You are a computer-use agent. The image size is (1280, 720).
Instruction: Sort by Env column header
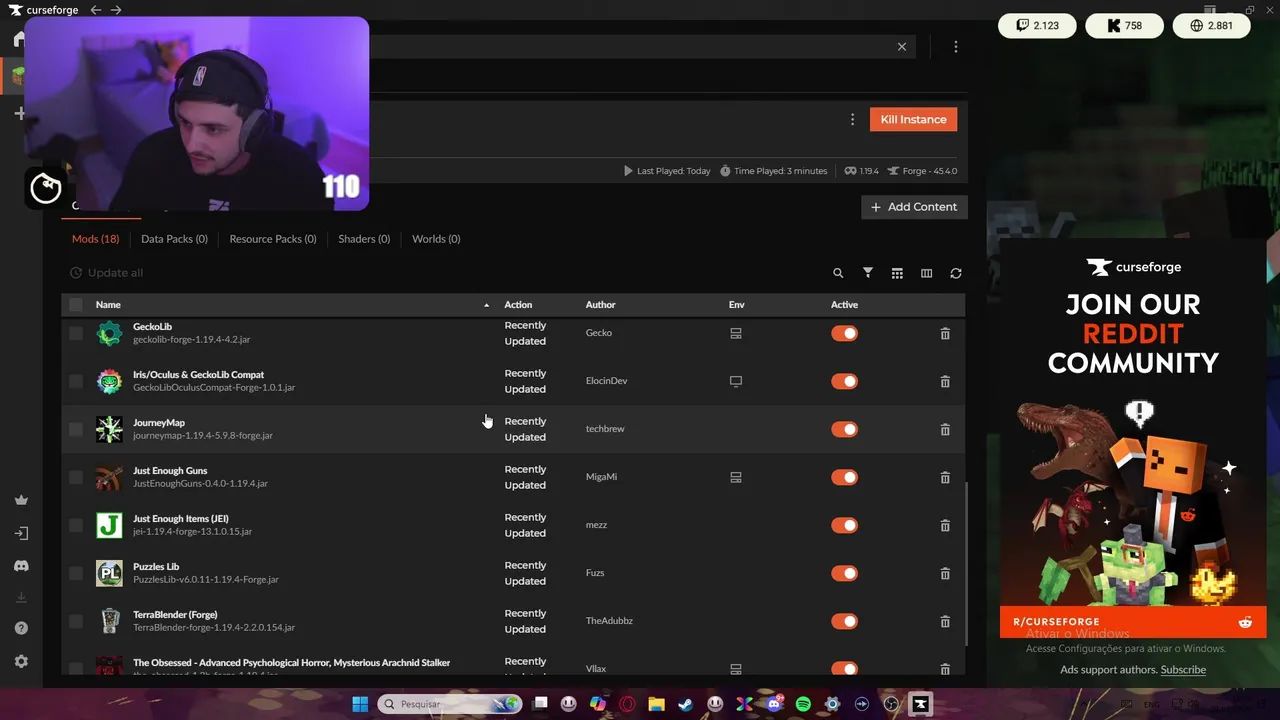coord(737,305)
